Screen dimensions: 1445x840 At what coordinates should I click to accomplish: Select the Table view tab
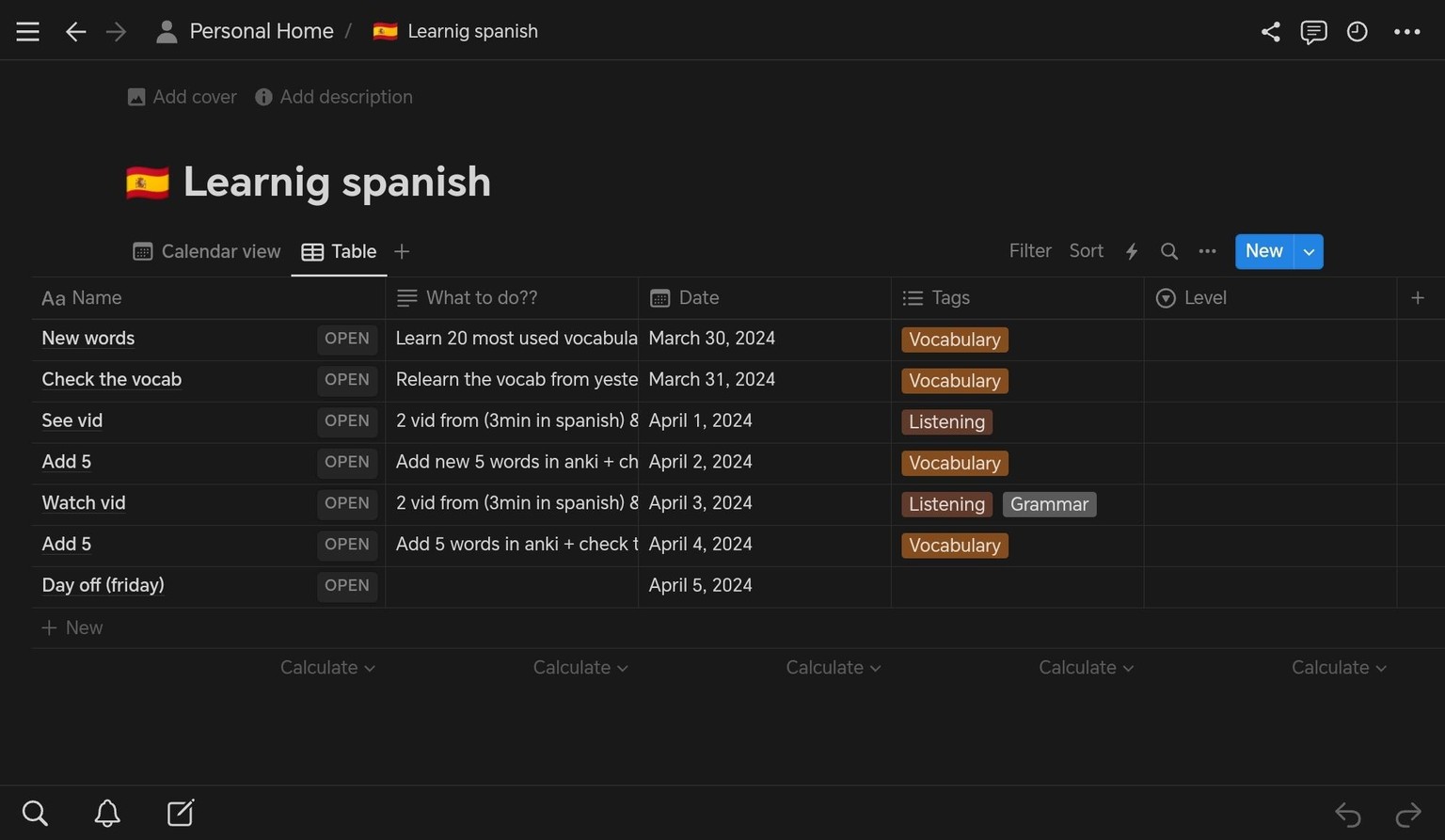pyautogui.click(x=339, y=251)
